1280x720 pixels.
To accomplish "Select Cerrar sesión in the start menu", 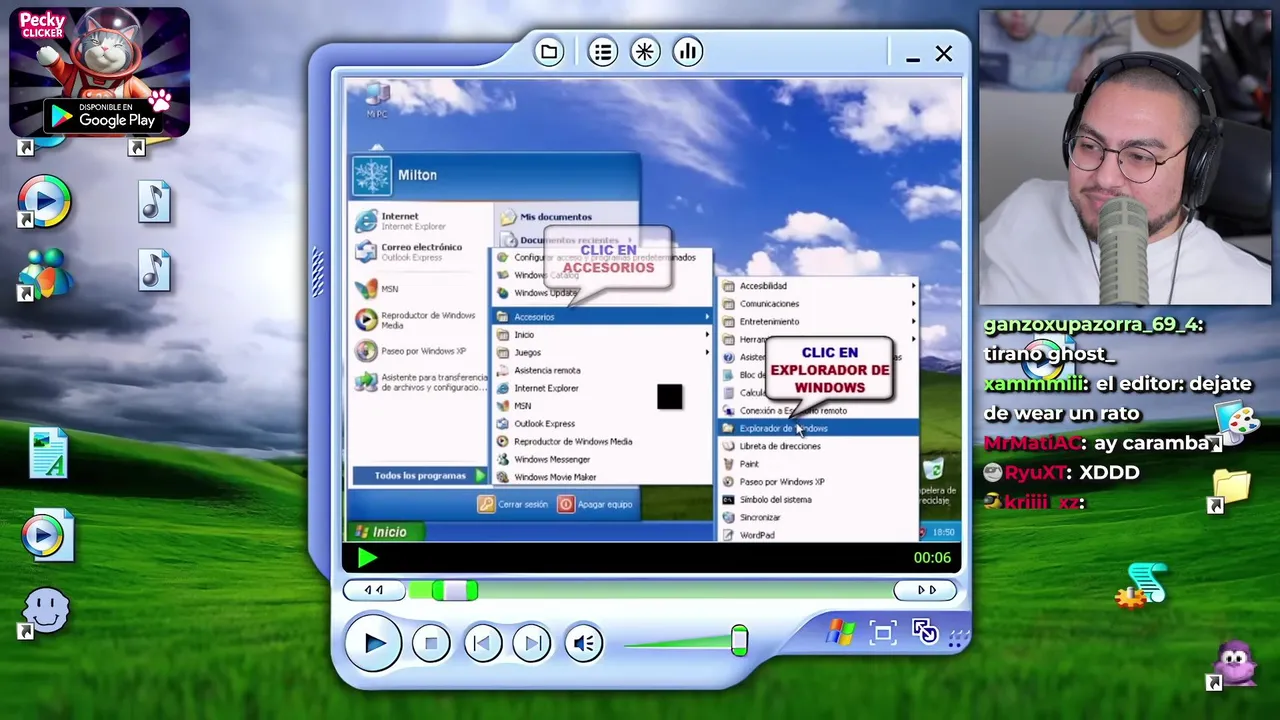I will click(513, 504).
